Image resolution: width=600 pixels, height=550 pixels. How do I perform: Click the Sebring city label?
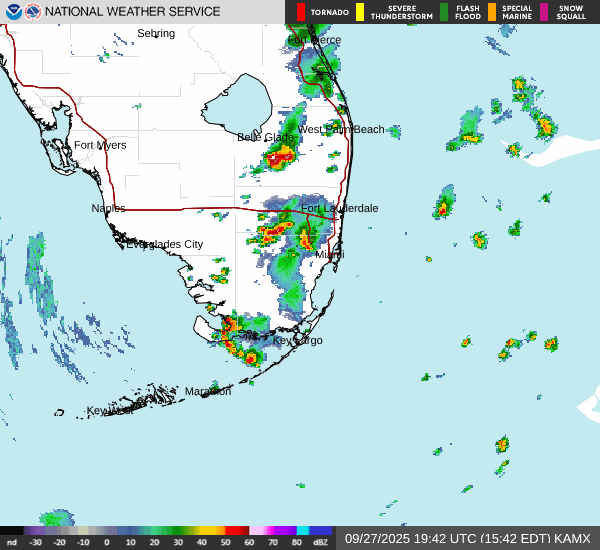click(x=155, y=33)
